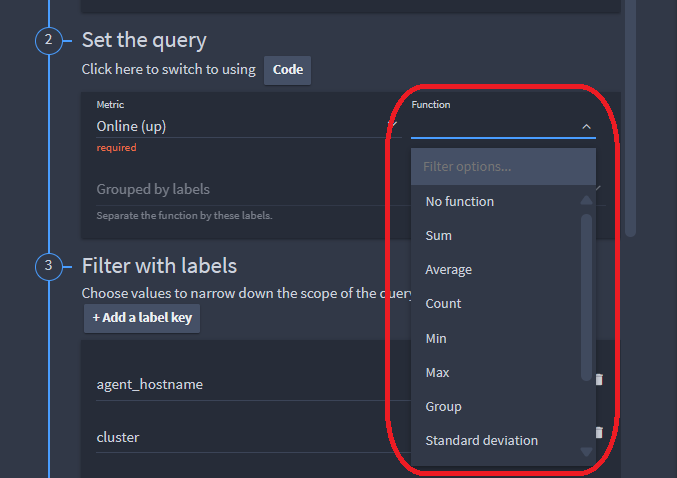The image size is (677, 478).
Task: Click the dropdown list scroll-up arrow
Action: [x=586, y=200]
